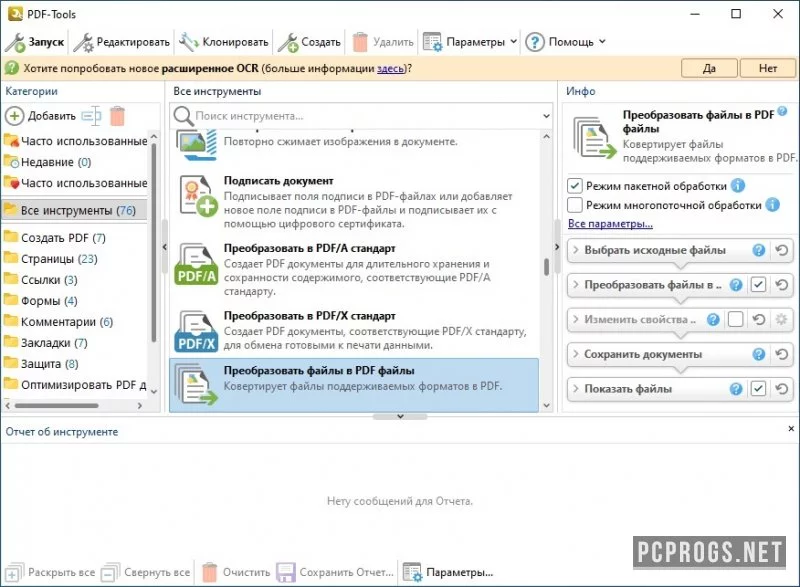Click the compress images tool icon
The height and width of the screenshot is (587, 800).
pyautogui.click(x=196, y=145)
